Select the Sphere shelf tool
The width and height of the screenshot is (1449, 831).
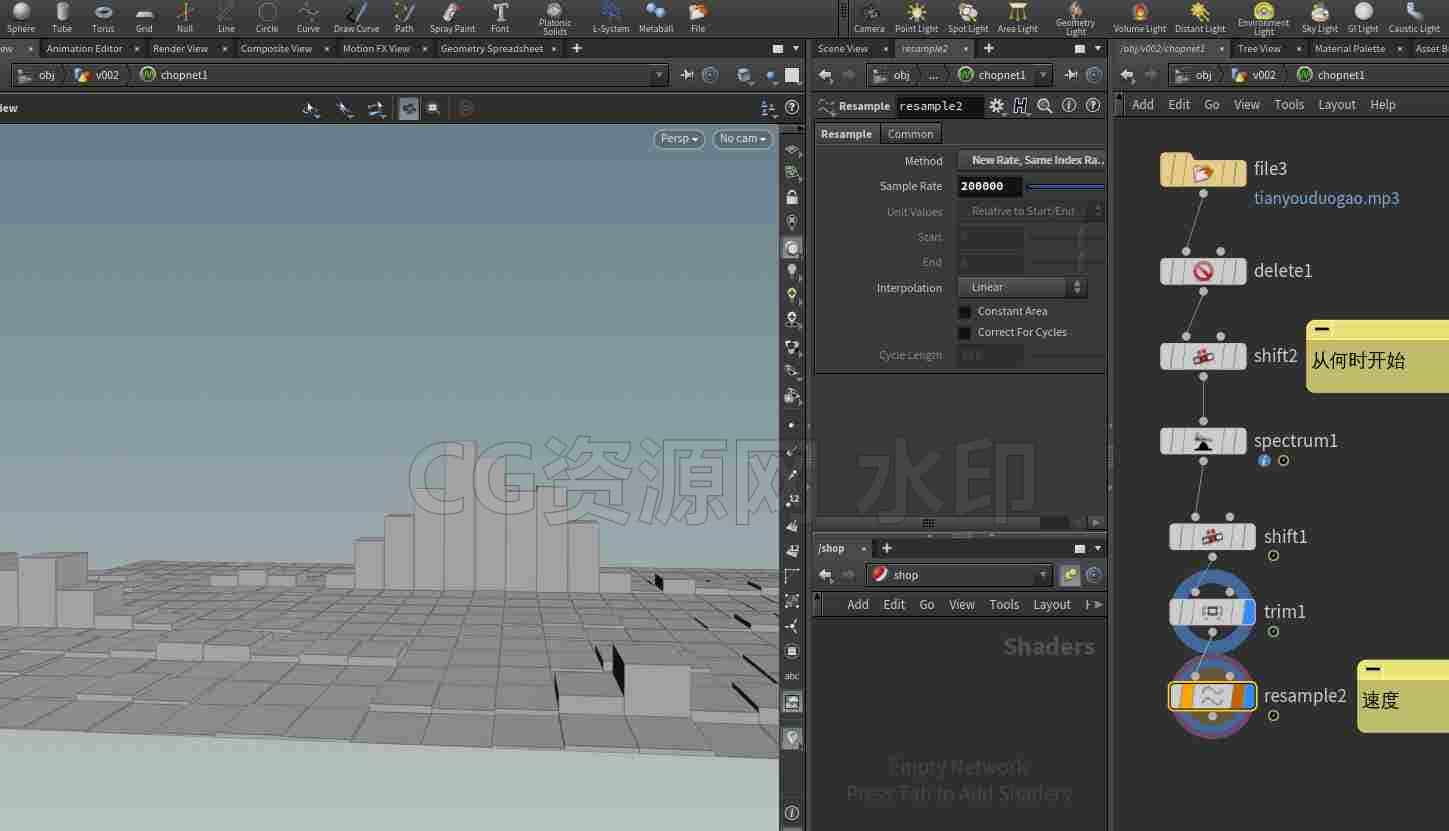tap(21, 17)
